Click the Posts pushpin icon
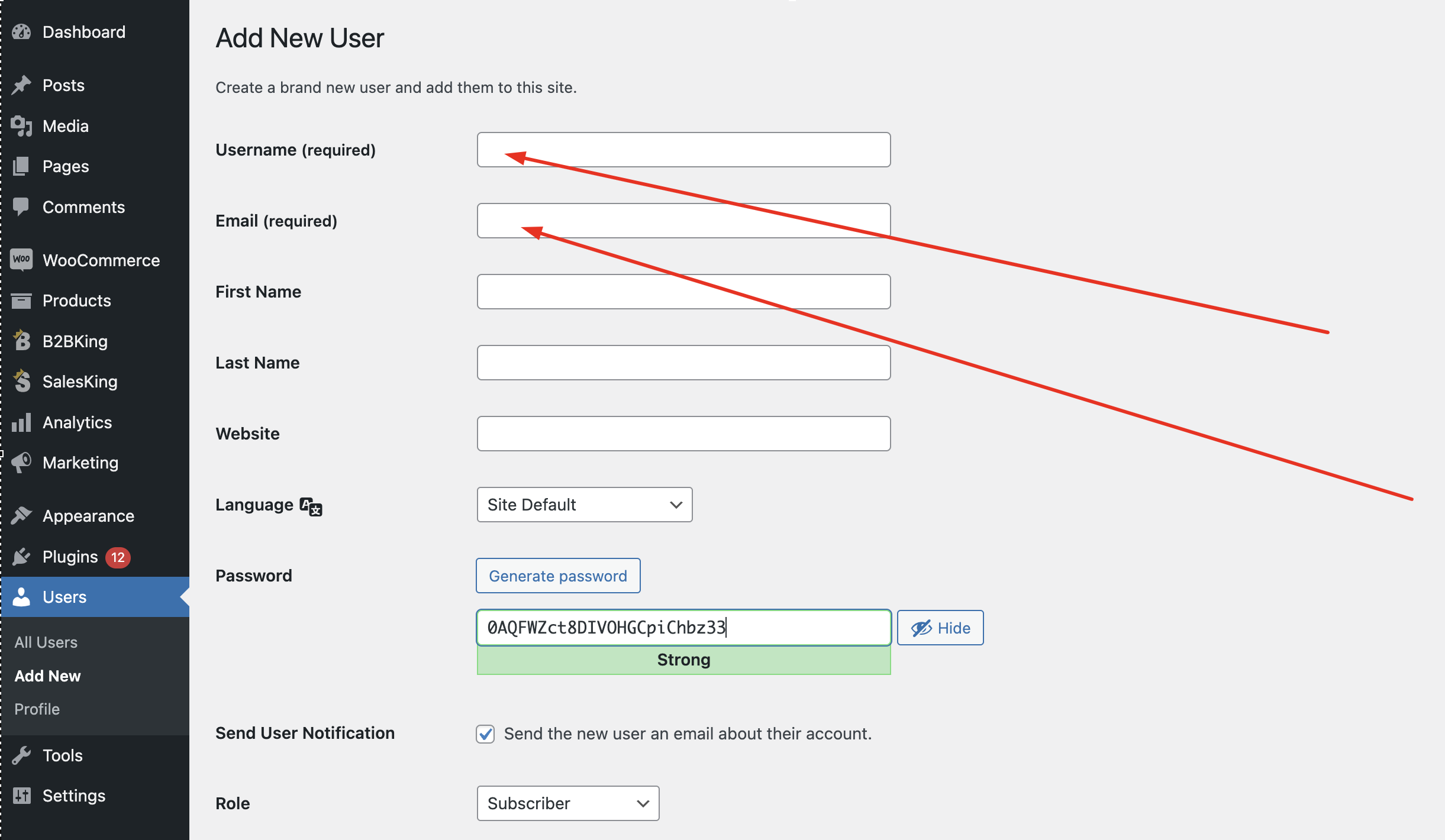The width and height of the screenshot is (1445, 840). coord(21,85)
